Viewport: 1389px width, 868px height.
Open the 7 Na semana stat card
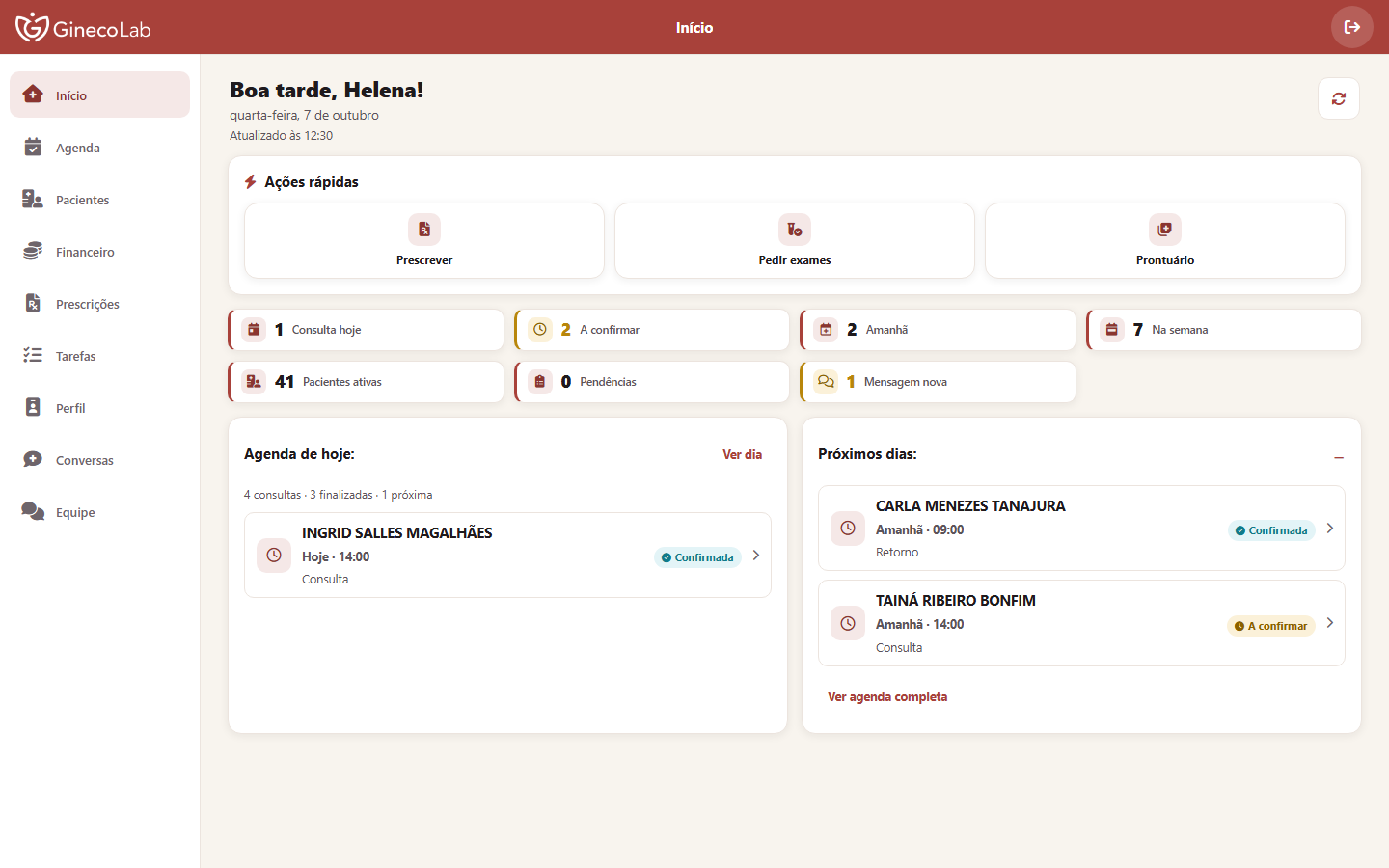click(x=1224, y=330)
